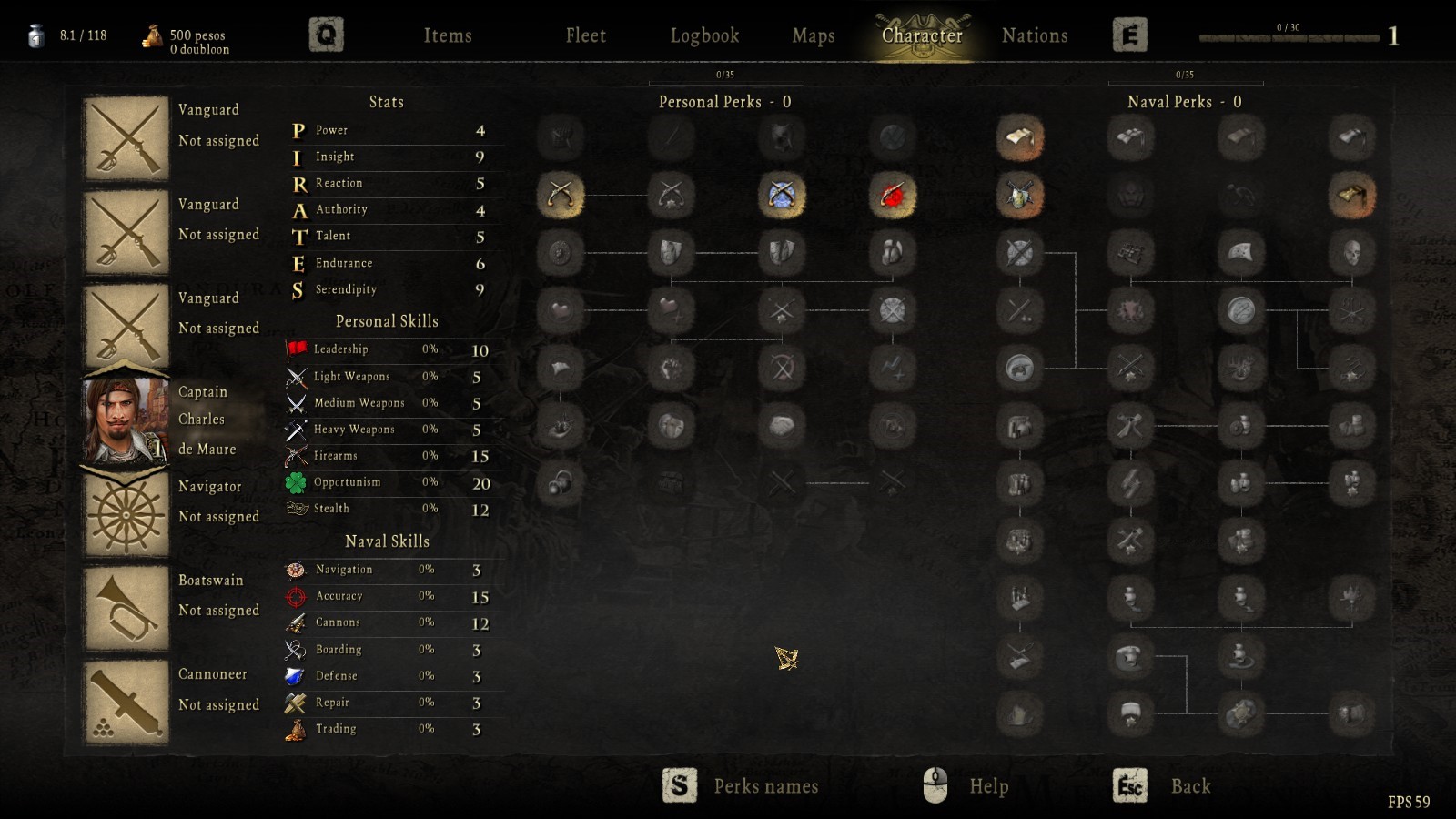
Task: Click the experience progress bar
Action: (x=1289, y=38)
